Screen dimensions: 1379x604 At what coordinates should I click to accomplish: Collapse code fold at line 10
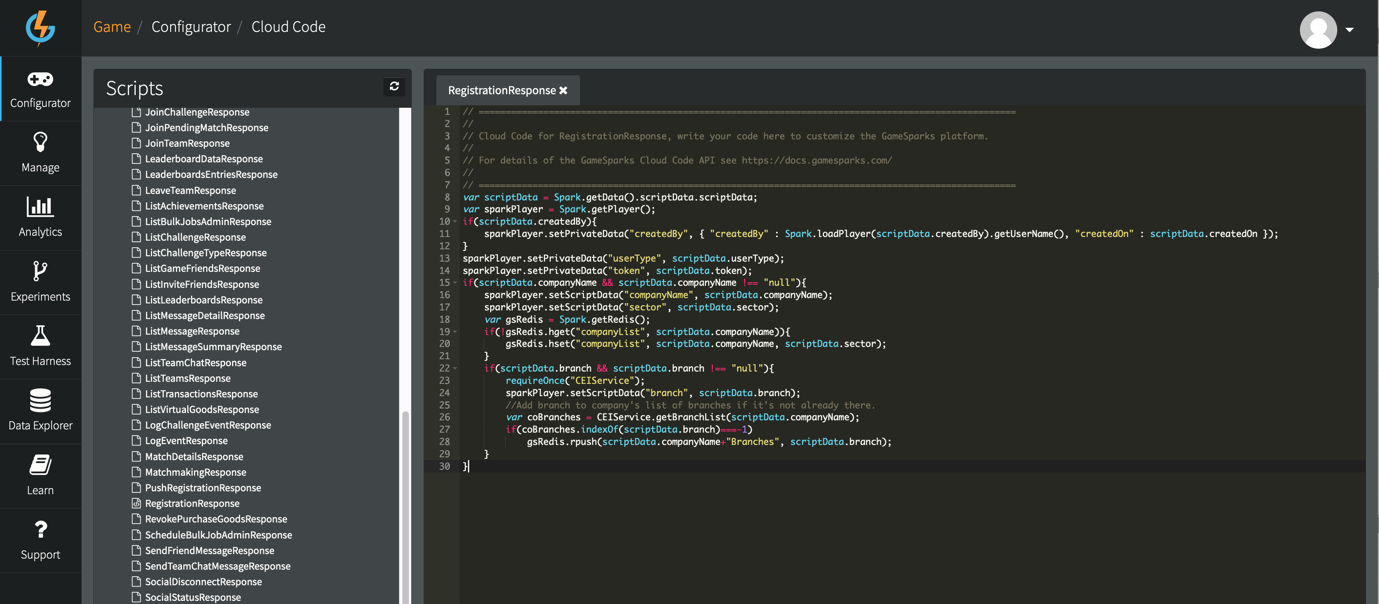(x=455, y=222)
